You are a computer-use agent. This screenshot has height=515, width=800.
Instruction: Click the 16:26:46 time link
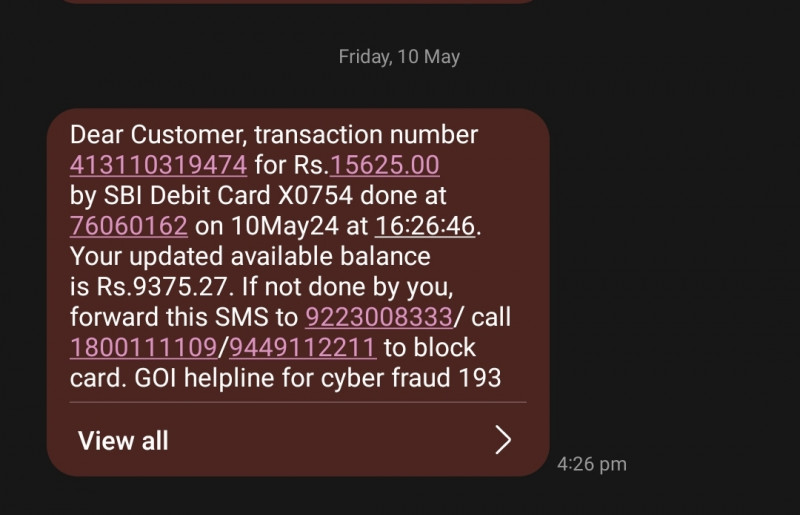point(425,226)
